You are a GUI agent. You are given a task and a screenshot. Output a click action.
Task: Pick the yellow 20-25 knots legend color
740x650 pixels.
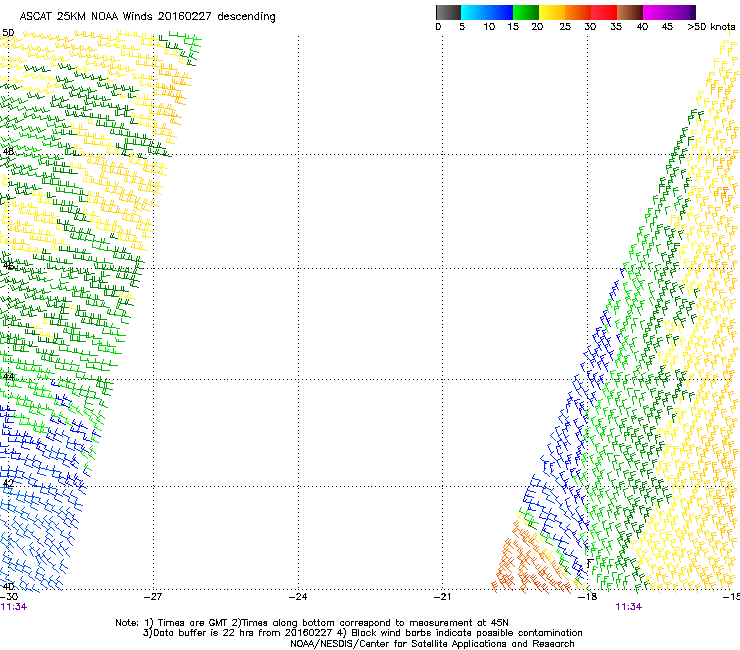coord(552,12)
